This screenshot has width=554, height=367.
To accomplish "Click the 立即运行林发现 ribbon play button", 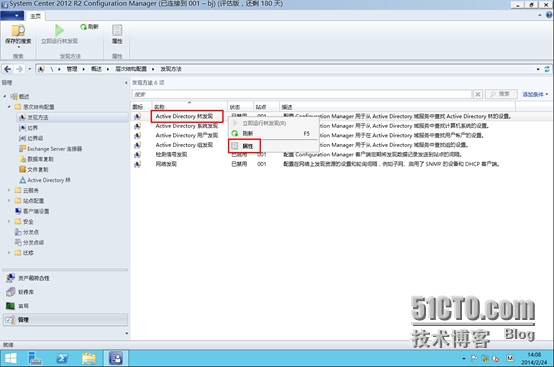I will click(x=59, y=34).
